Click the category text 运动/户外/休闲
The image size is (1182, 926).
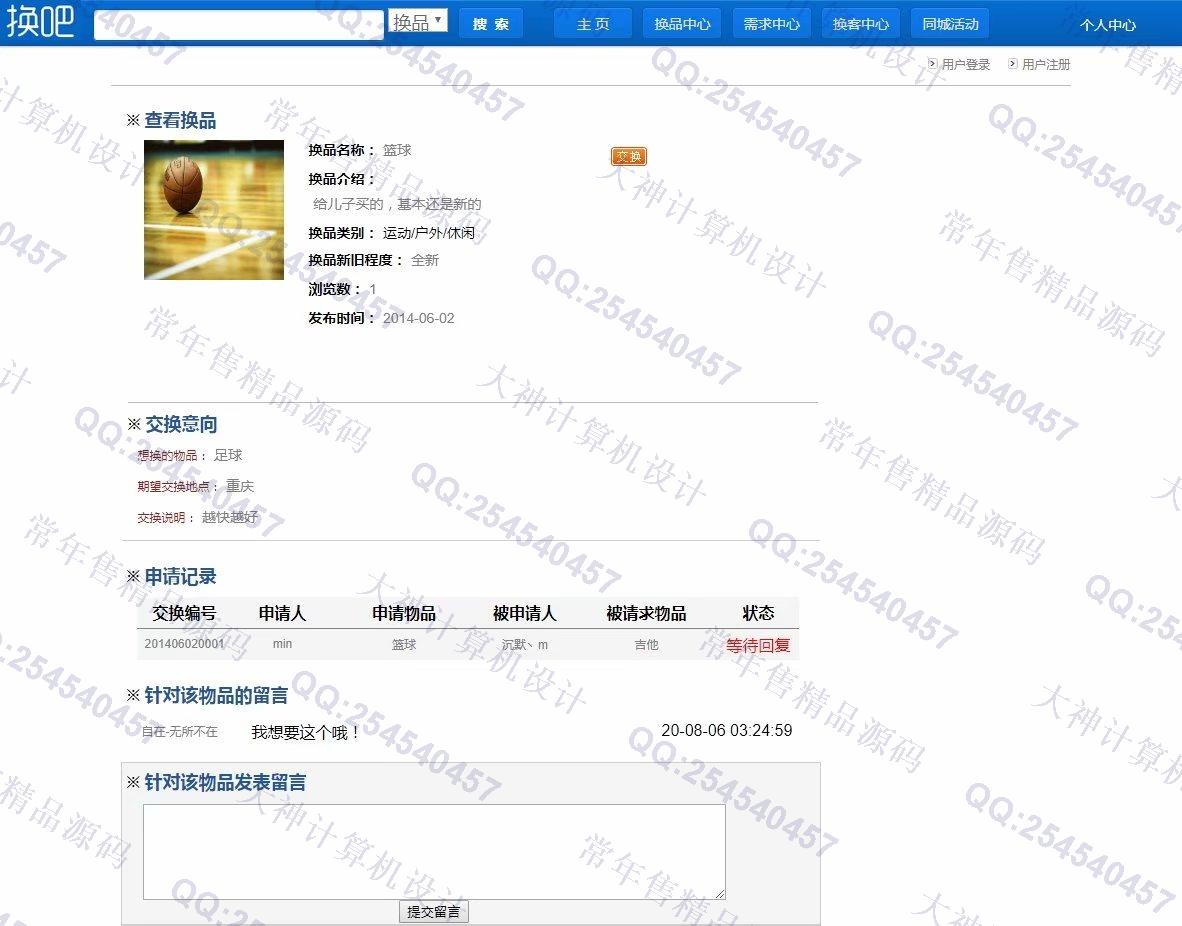[428, 233]
